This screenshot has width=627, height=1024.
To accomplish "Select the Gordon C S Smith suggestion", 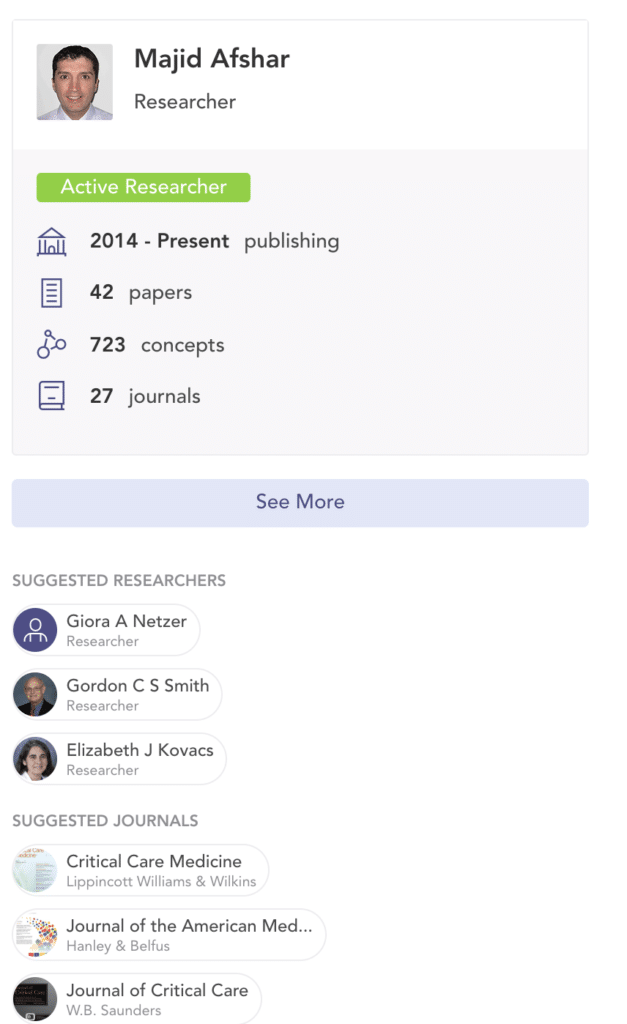I will pyautogui.click(x=117, y=695).
